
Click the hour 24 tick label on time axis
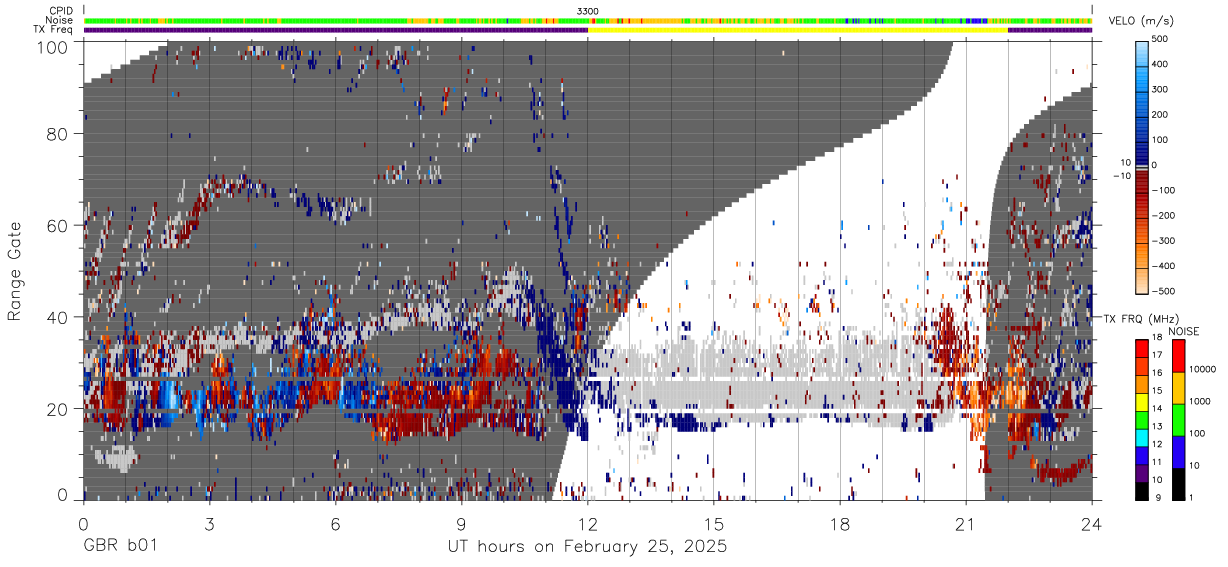pos(1092,524)
